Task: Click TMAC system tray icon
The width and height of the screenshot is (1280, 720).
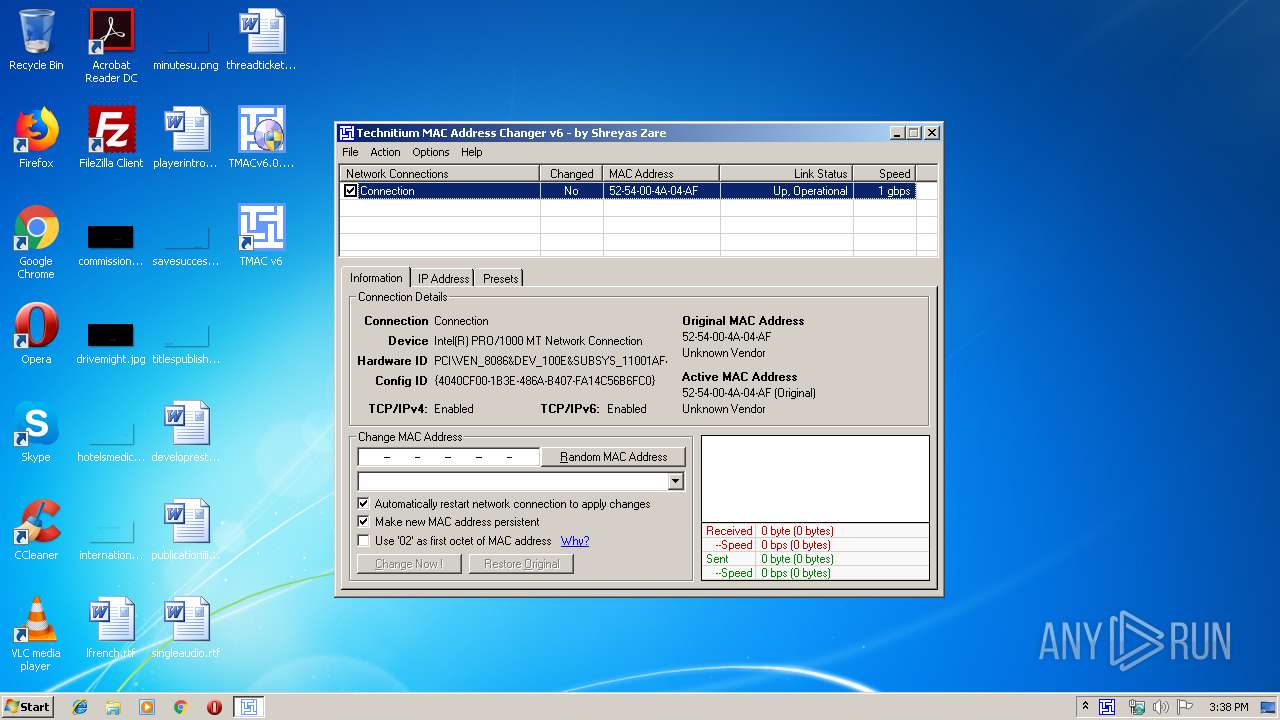Action: tap(1107, 707)
